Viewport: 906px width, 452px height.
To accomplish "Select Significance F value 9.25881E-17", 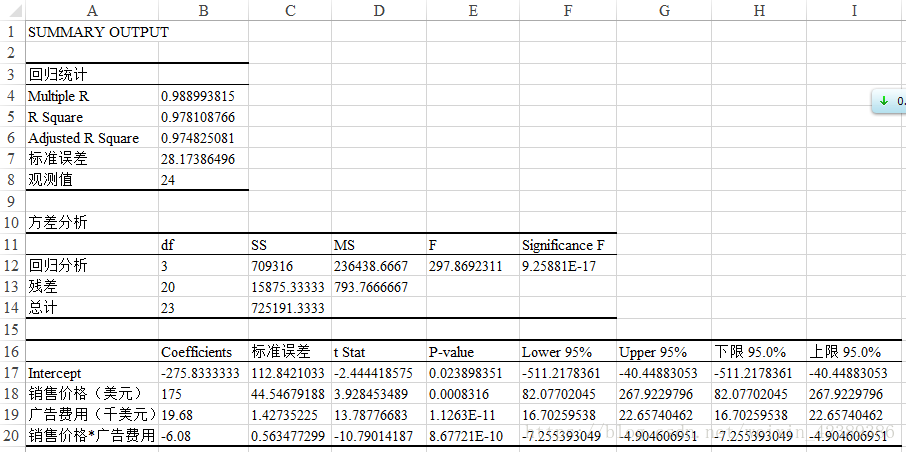I will click(x=568, y=265).
